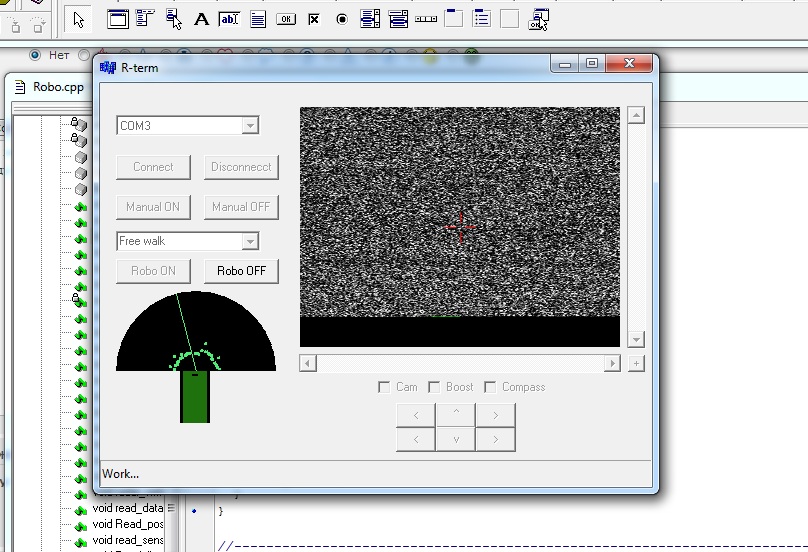Pick the ActionList component icon
Screen dimensions: 808x552
pyautogui.click(x=539, y=18)
